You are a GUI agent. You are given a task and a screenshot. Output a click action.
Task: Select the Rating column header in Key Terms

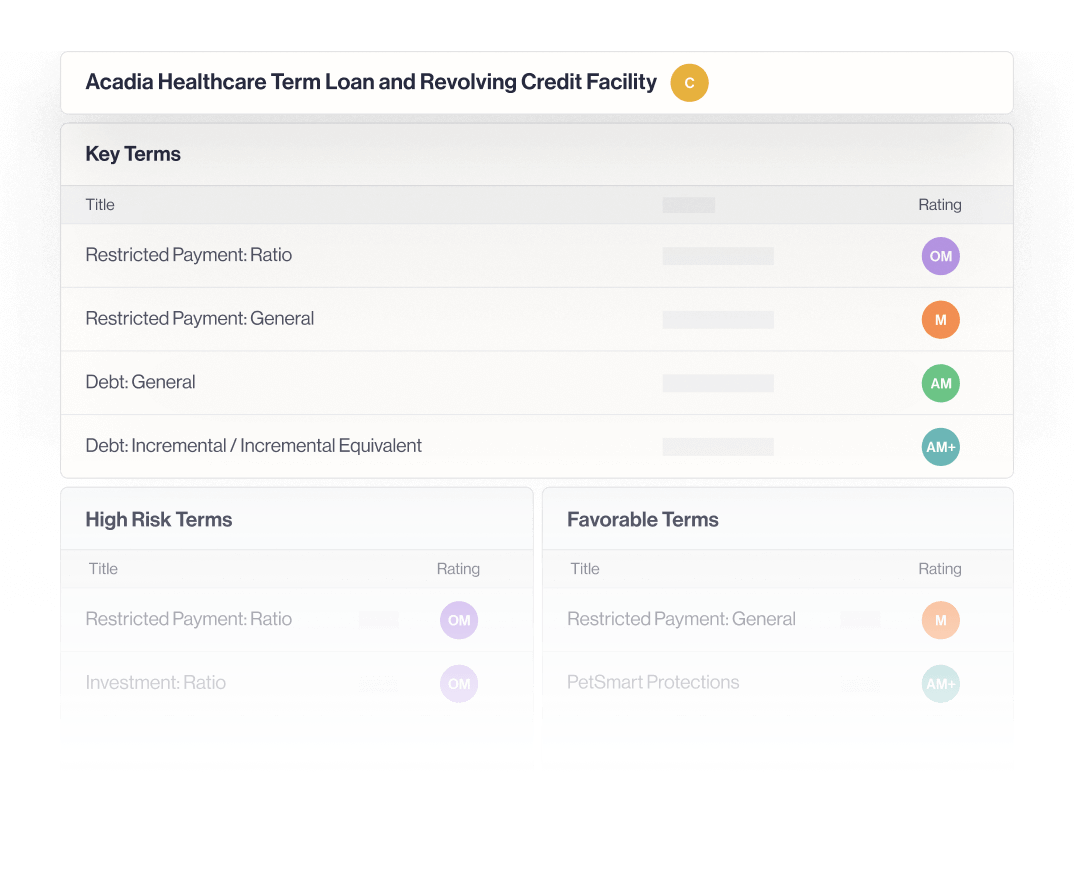(940, 205)
